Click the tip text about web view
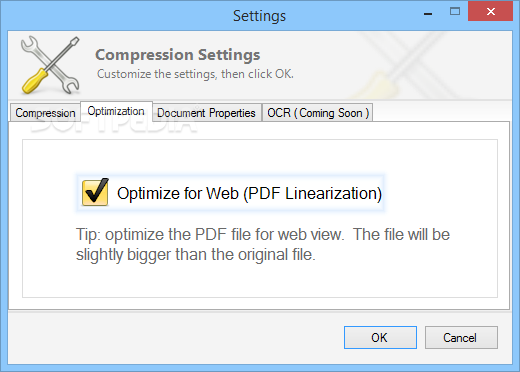This screenshot has width=520, height=372. click(263, 244)
